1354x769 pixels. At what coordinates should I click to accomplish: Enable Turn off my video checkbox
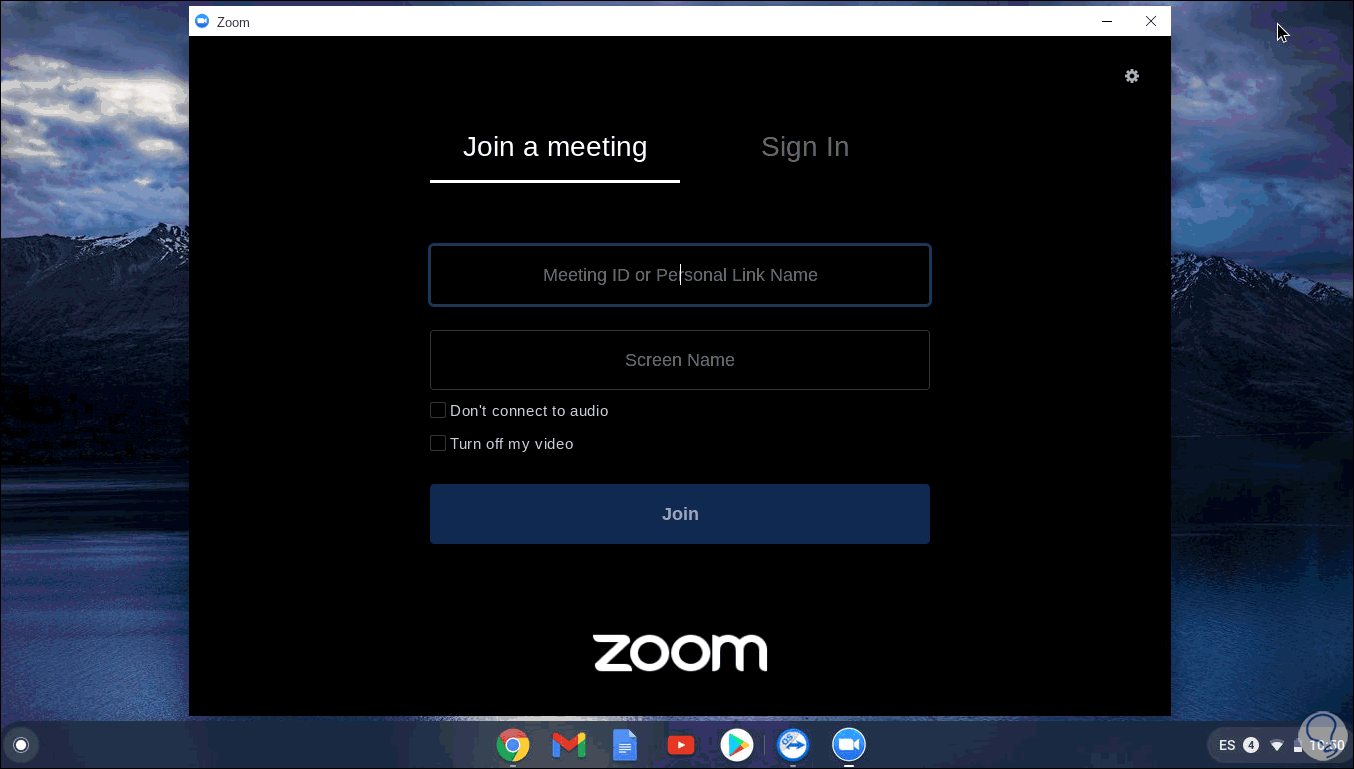coord(438,443)
